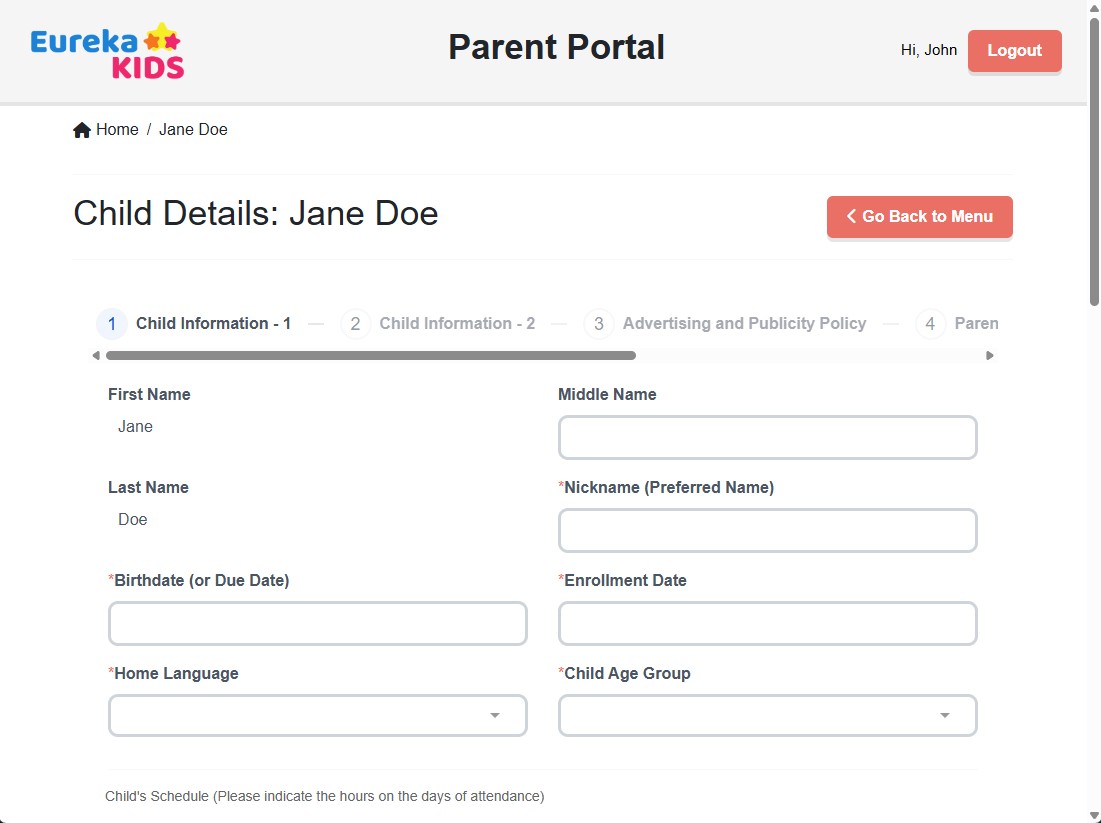The width and height of the screenshot is (1101, 823).
Task: Click the Eureka Kids logo
Action: [x=107, y=51]
